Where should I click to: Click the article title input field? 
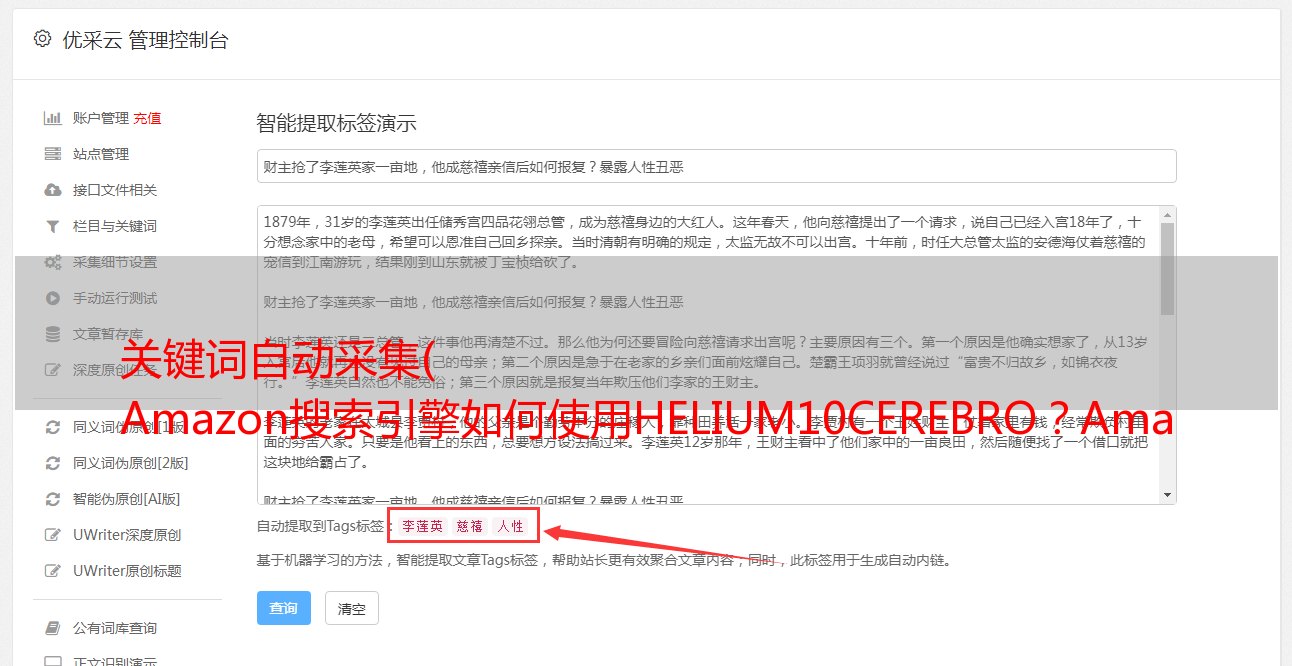click(716, 166)
